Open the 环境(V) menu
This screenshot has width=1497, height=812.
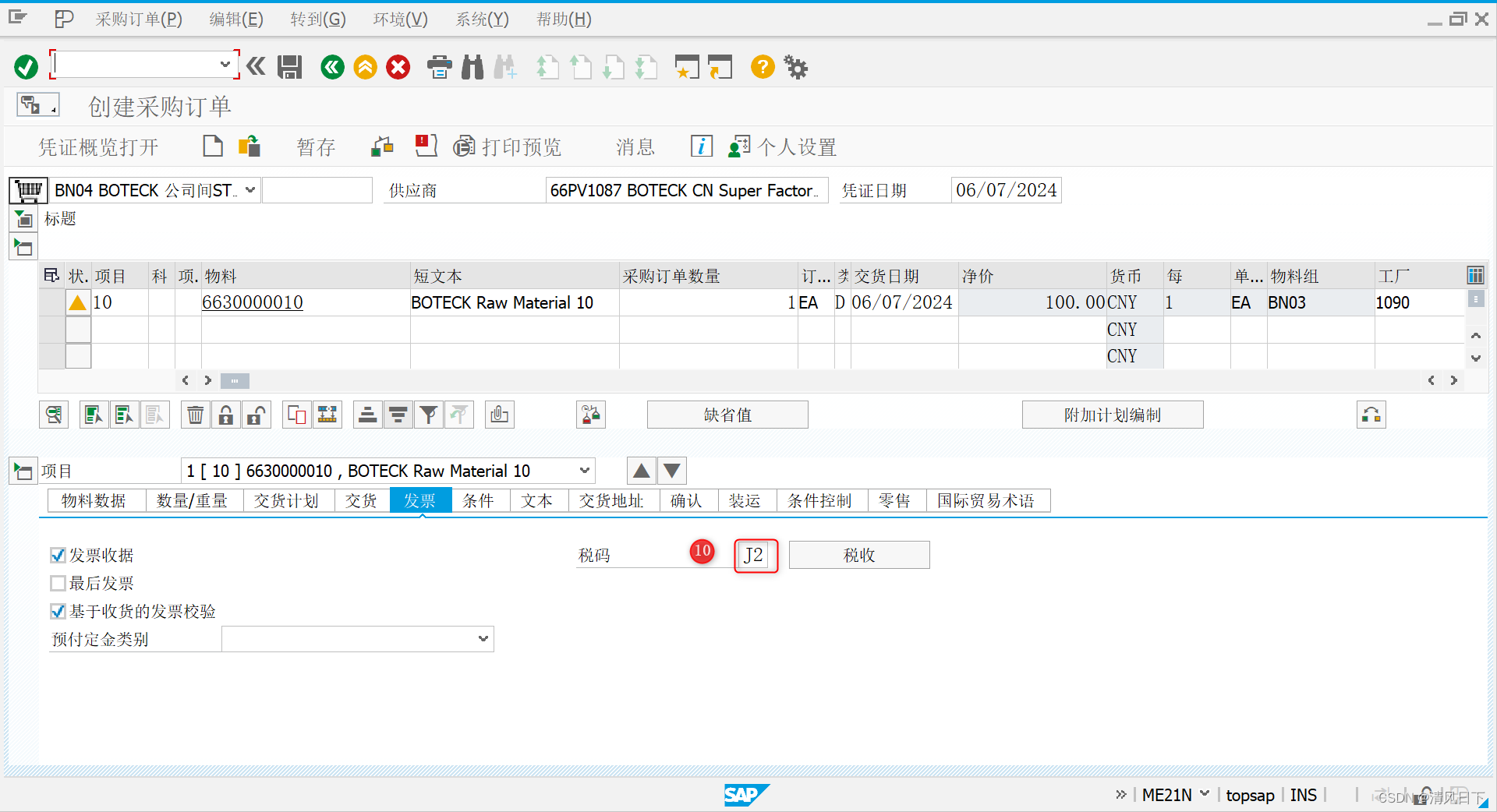pyautogui.click(x=401, y=19)
